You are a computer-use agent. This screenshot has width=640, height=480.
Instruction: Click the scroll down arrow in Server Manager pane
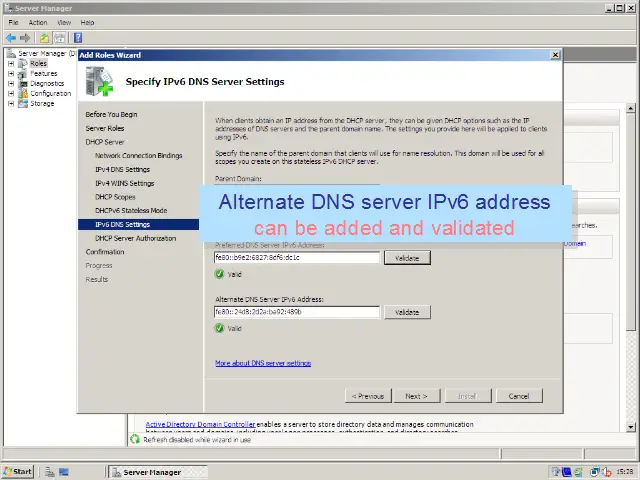pyautogui.click(x=631, y=427)
